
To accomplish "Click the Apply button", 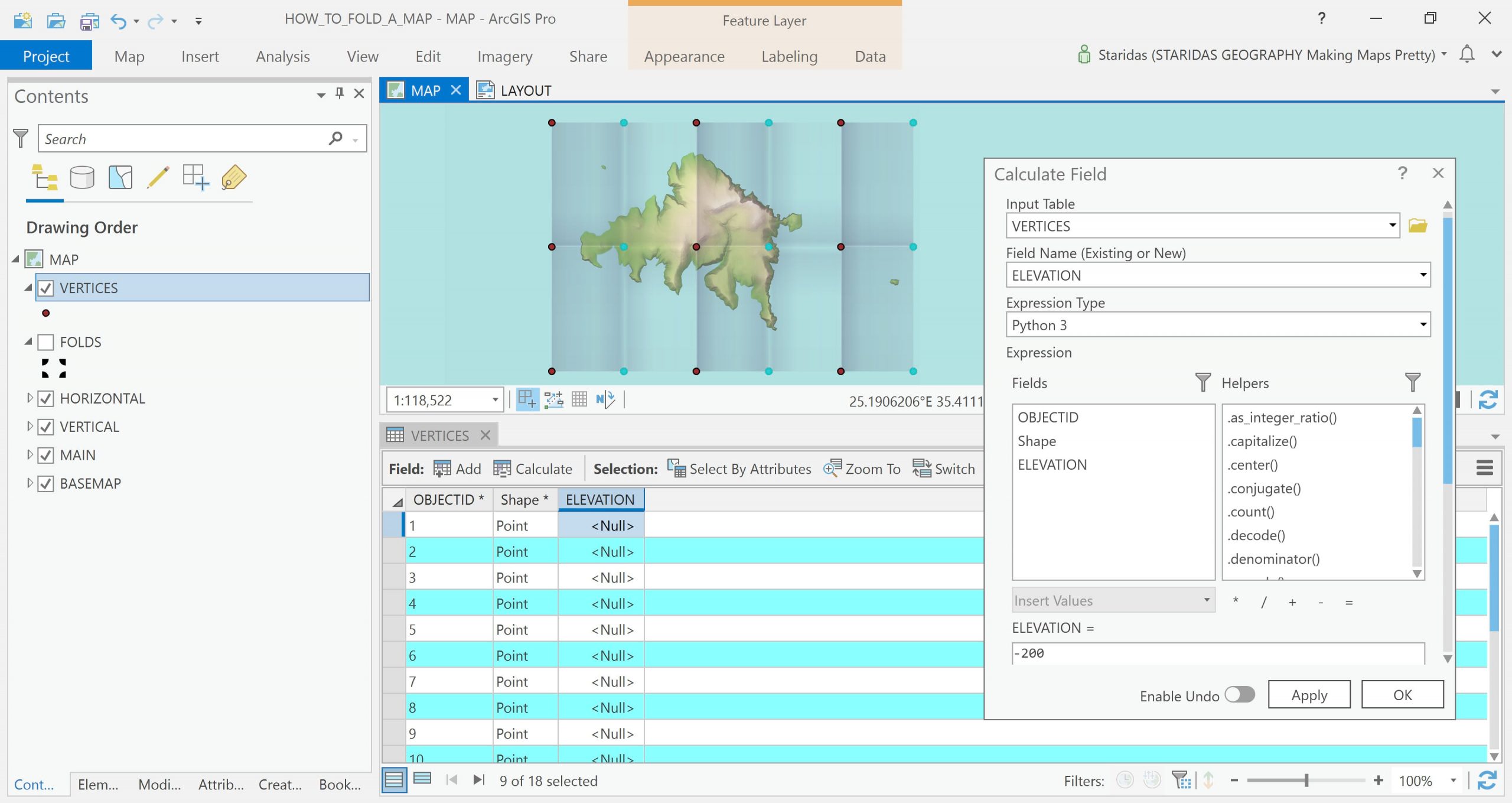I will [1309, 695].
